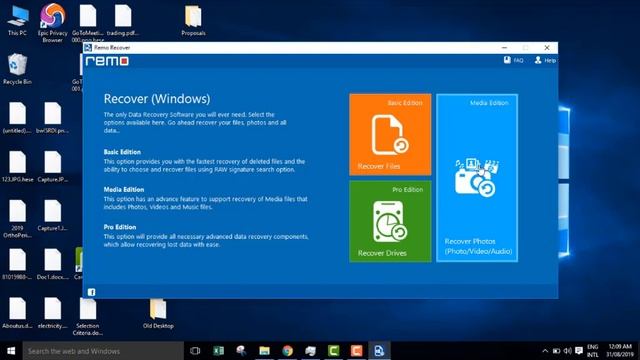Select the electricity file on the desktop
The height and width of the screenshot is (360, 640).
[53, 313]
